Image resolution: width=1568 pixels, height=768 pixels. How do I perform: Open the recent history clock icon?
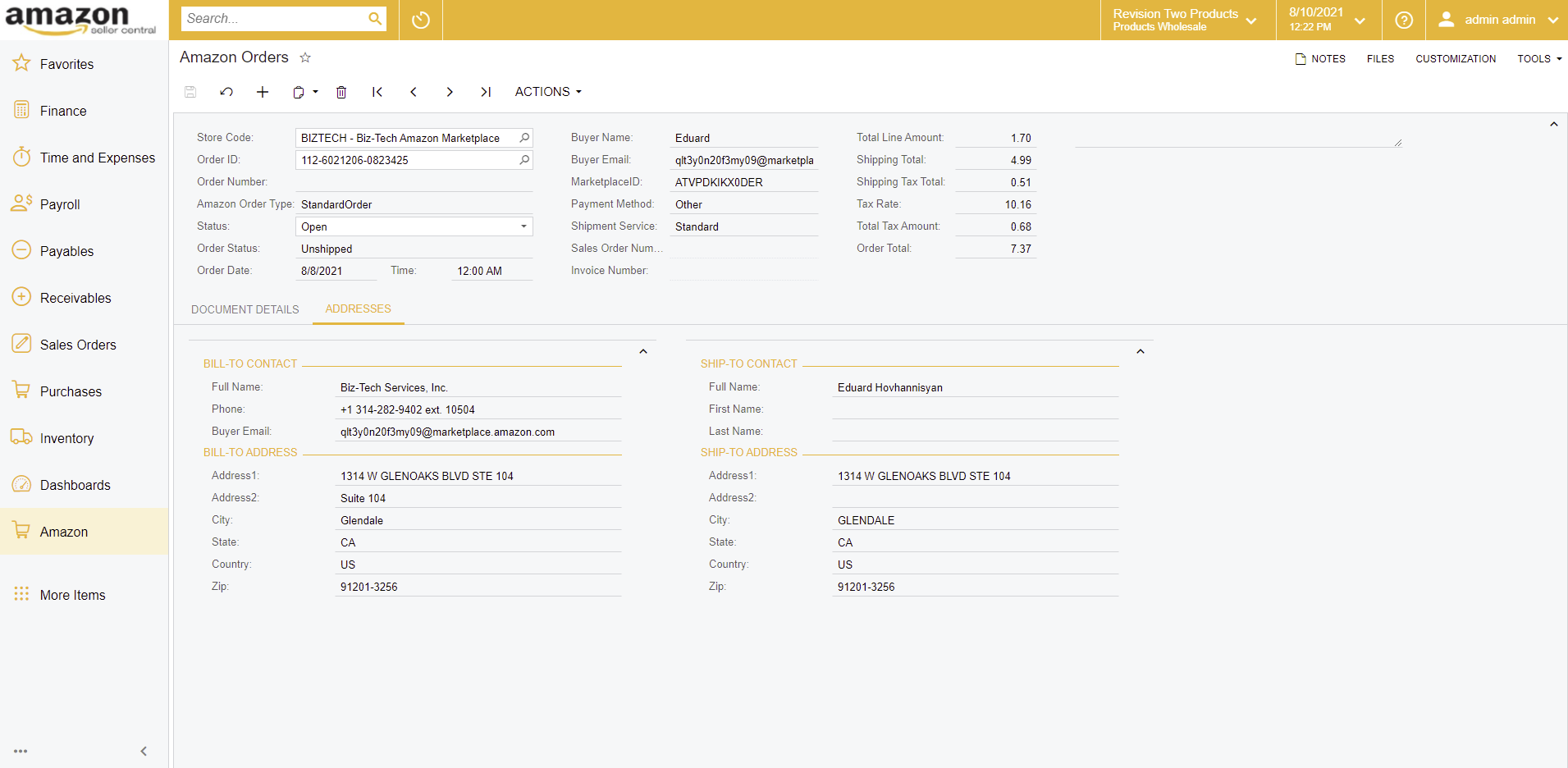(421, 20)
